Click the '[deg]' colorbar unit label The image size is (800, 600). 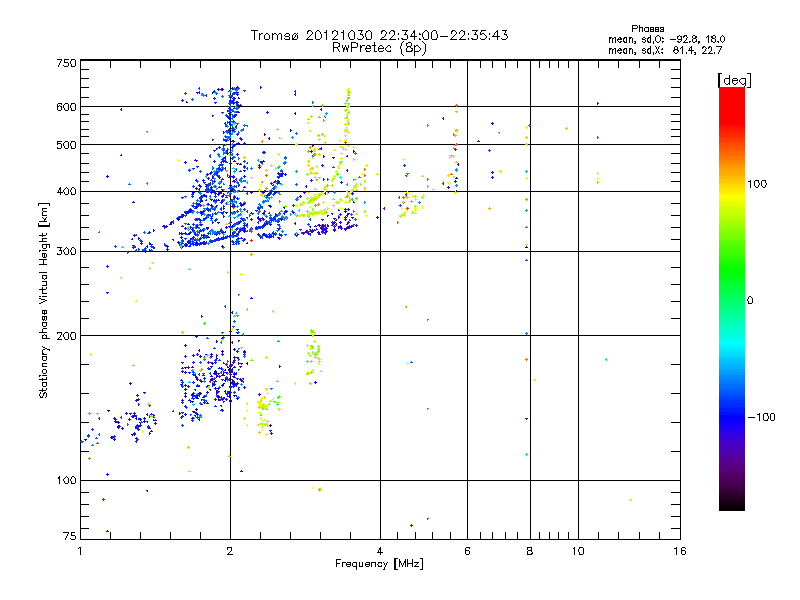(x=734, y=80)
